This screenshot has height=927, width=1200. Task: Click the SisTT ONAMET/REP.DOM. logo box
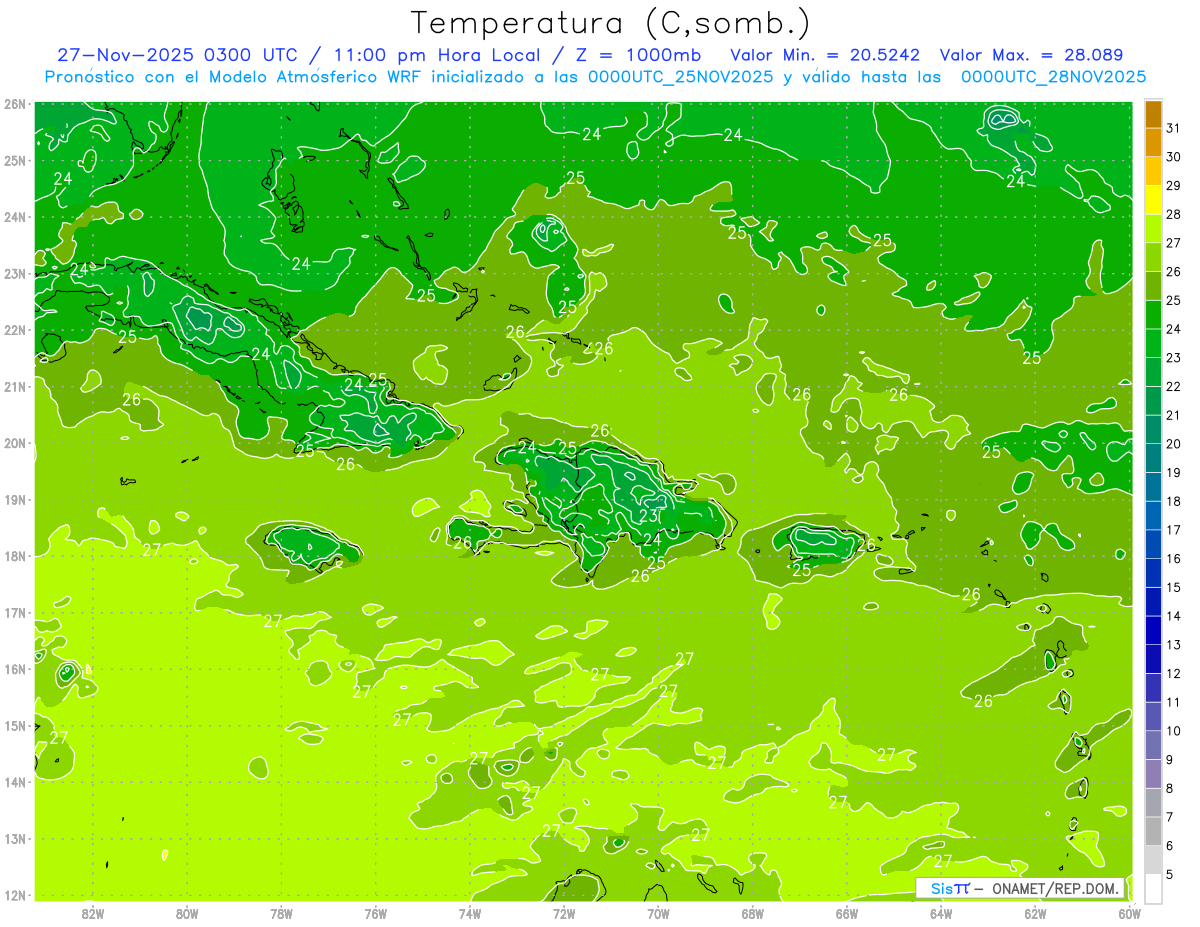click(x=1020, y=888)
